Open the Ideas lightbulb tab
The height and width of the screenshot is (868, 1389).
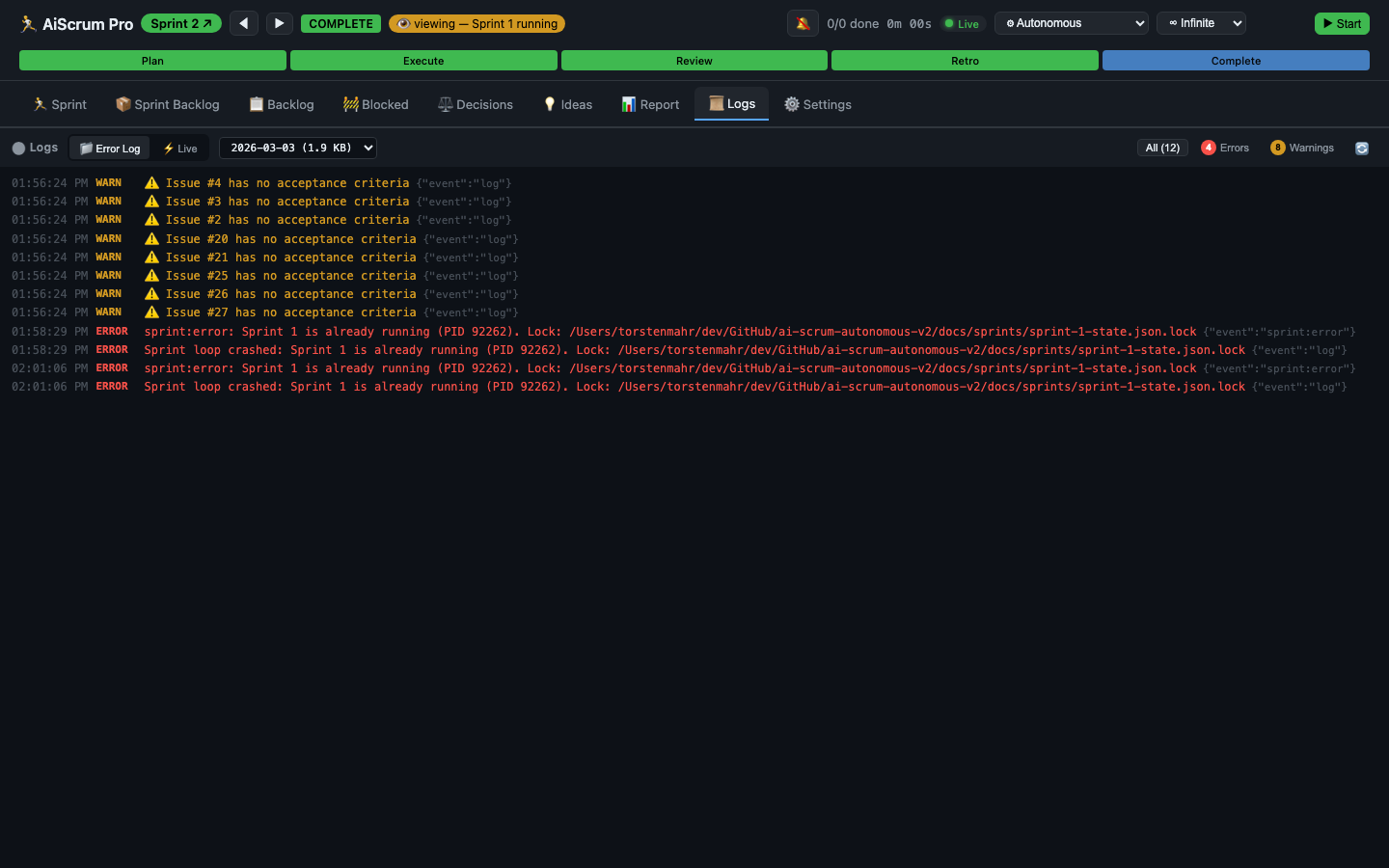click(x=567, y=104)
